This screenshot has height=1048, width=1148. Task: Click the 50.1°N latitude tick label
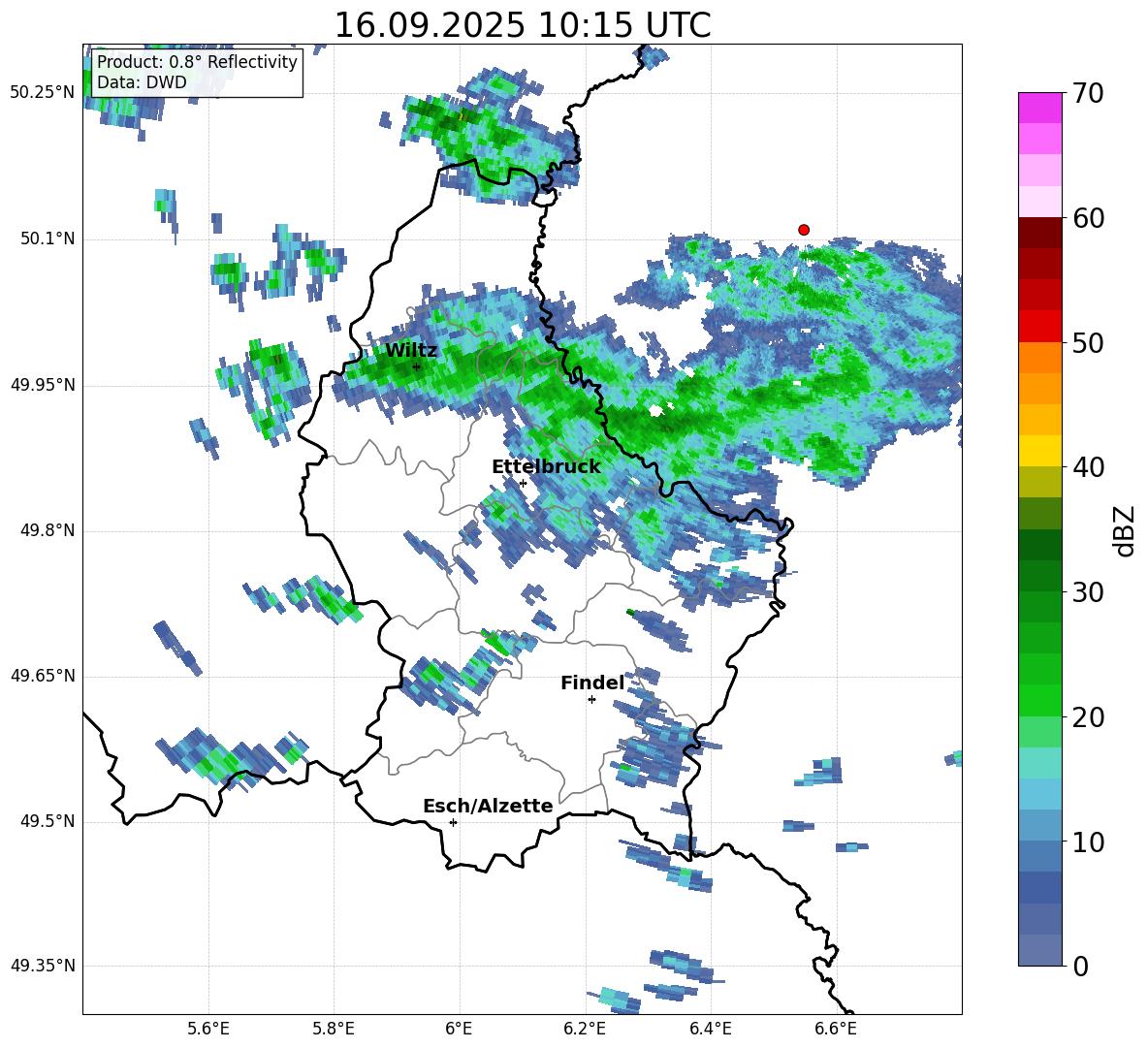(48, 238)
